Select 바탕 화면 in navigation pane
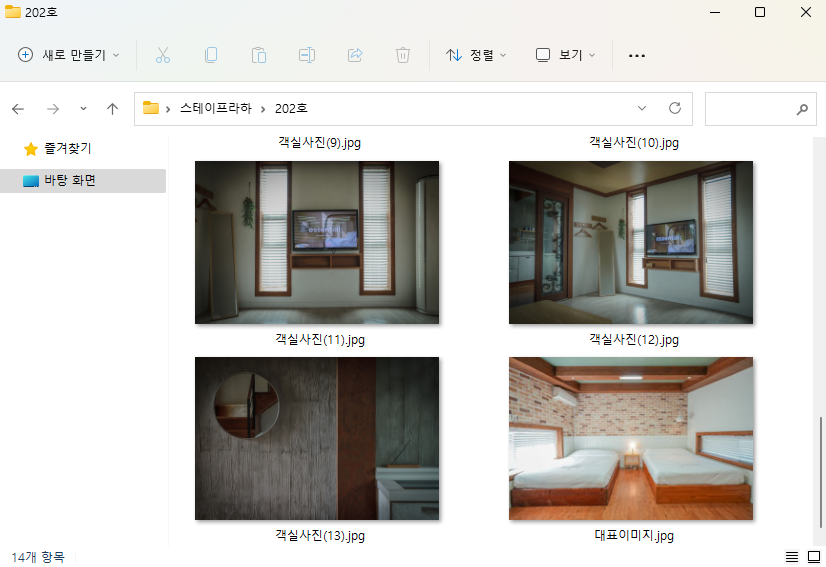 click(83, 181)
